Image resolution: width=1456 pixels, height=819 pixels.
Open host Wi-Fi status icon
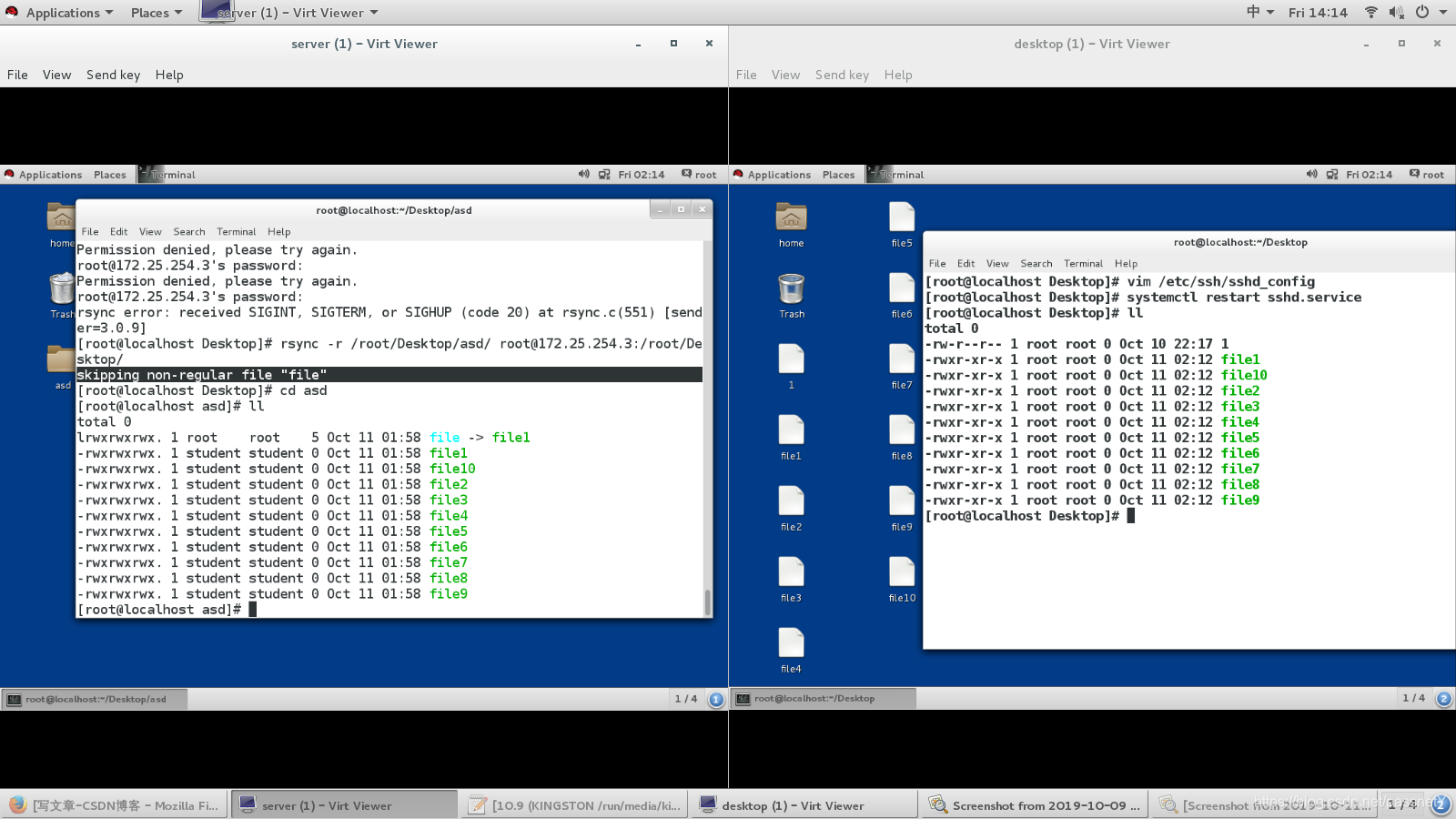point(1370,12)
